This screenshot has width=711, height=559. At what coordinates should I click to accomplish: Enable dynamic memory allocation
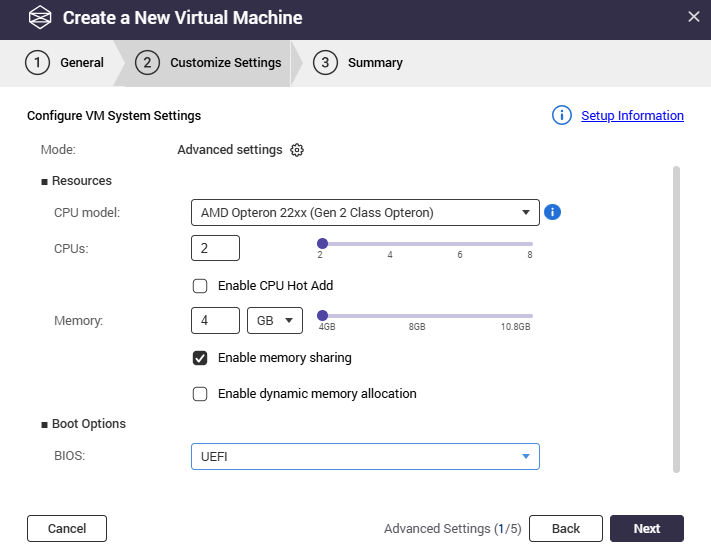(x=200, y=394)
